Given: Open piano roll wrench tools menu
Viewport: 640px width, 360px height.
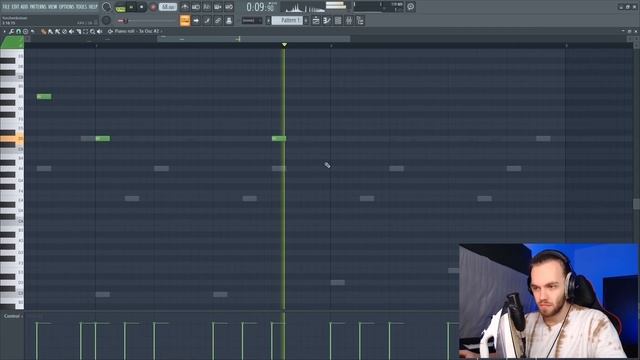Looking at the screenshot, I should (11, 31).
